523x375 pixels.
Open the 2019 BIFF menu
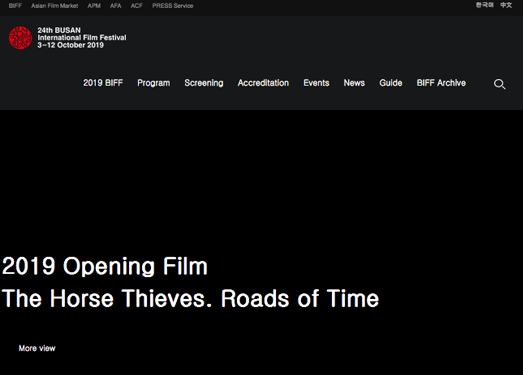pyautogui.click(x=103, y=83)
